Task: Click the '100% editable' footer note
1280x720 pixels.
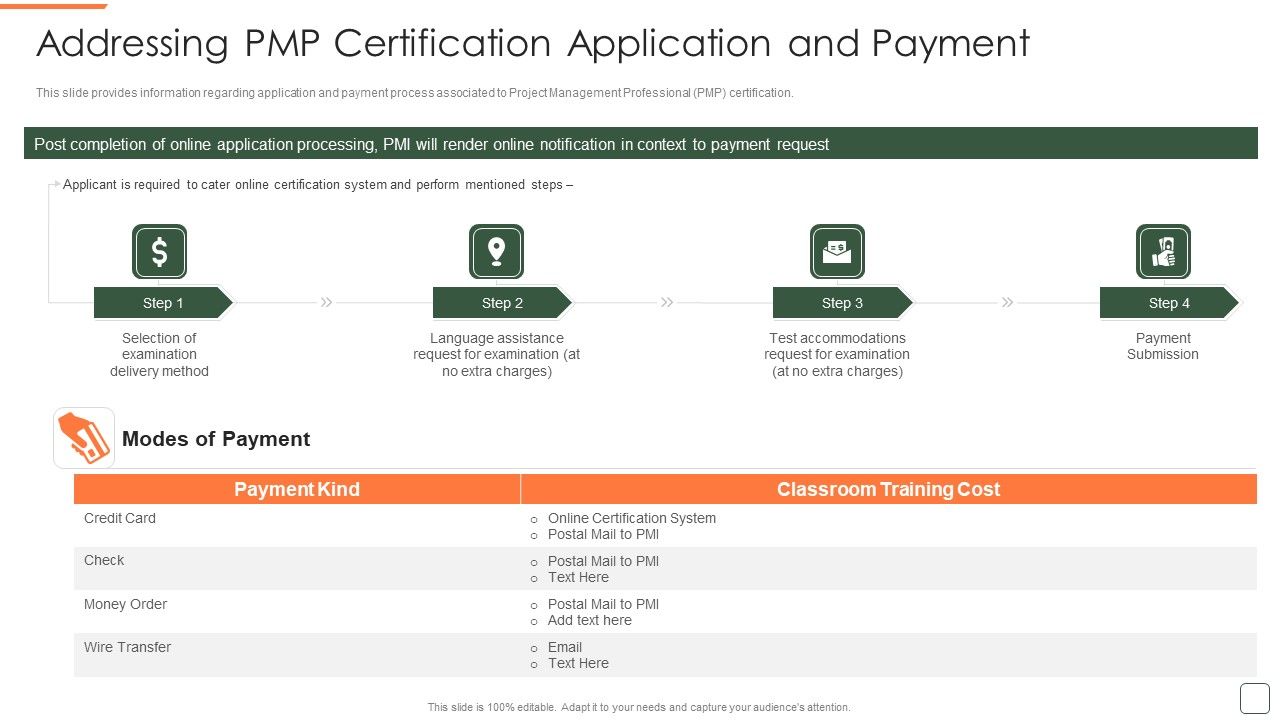Action: tap(639, 707)
